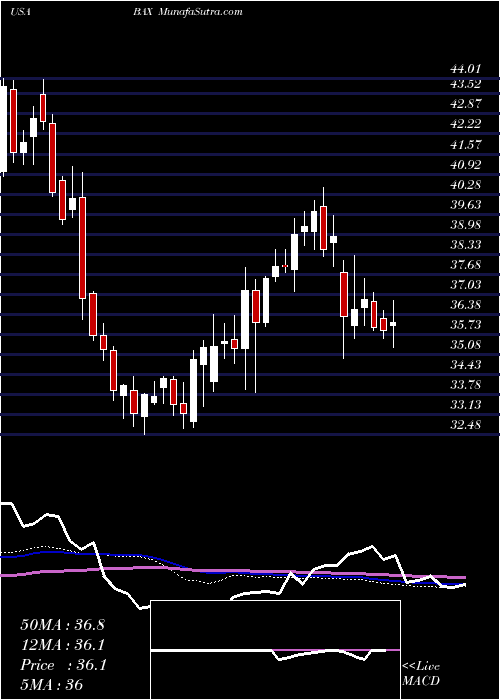This screenshot has width=500, height=700.
Task: Click the 39.63 price level label
Action: (466, 204)
